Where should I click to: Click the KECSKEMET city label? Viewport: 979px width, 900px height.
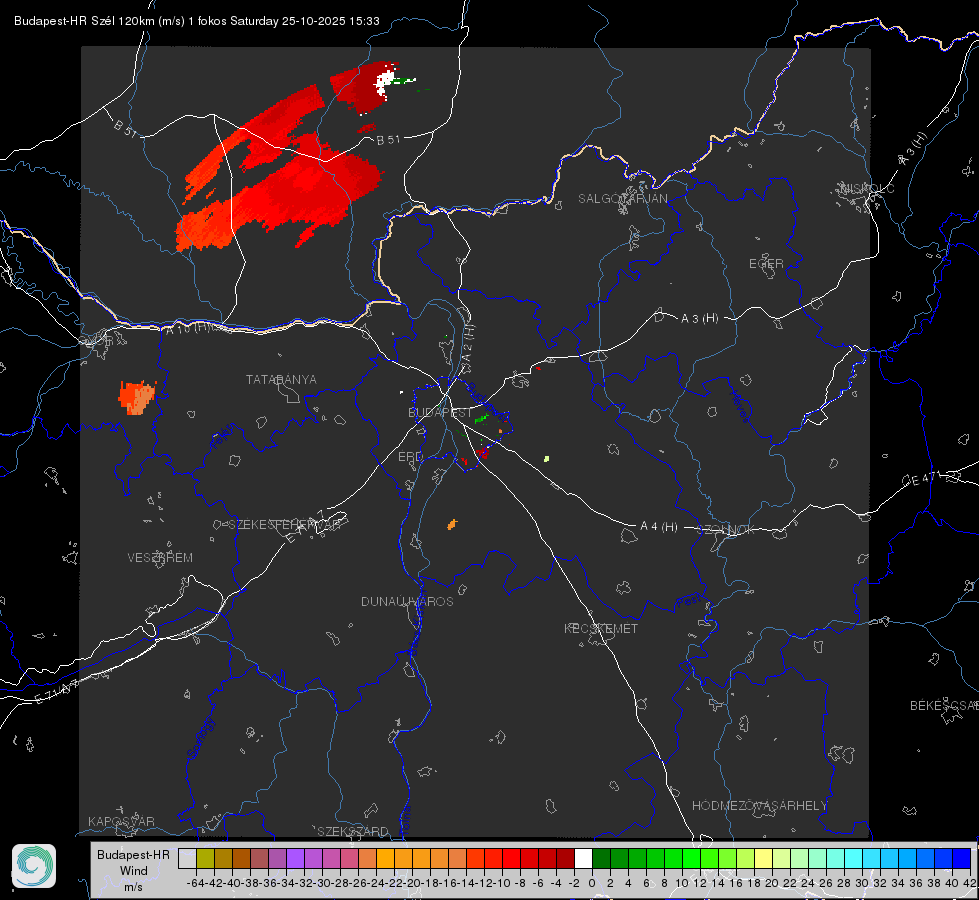pos(601,628)
